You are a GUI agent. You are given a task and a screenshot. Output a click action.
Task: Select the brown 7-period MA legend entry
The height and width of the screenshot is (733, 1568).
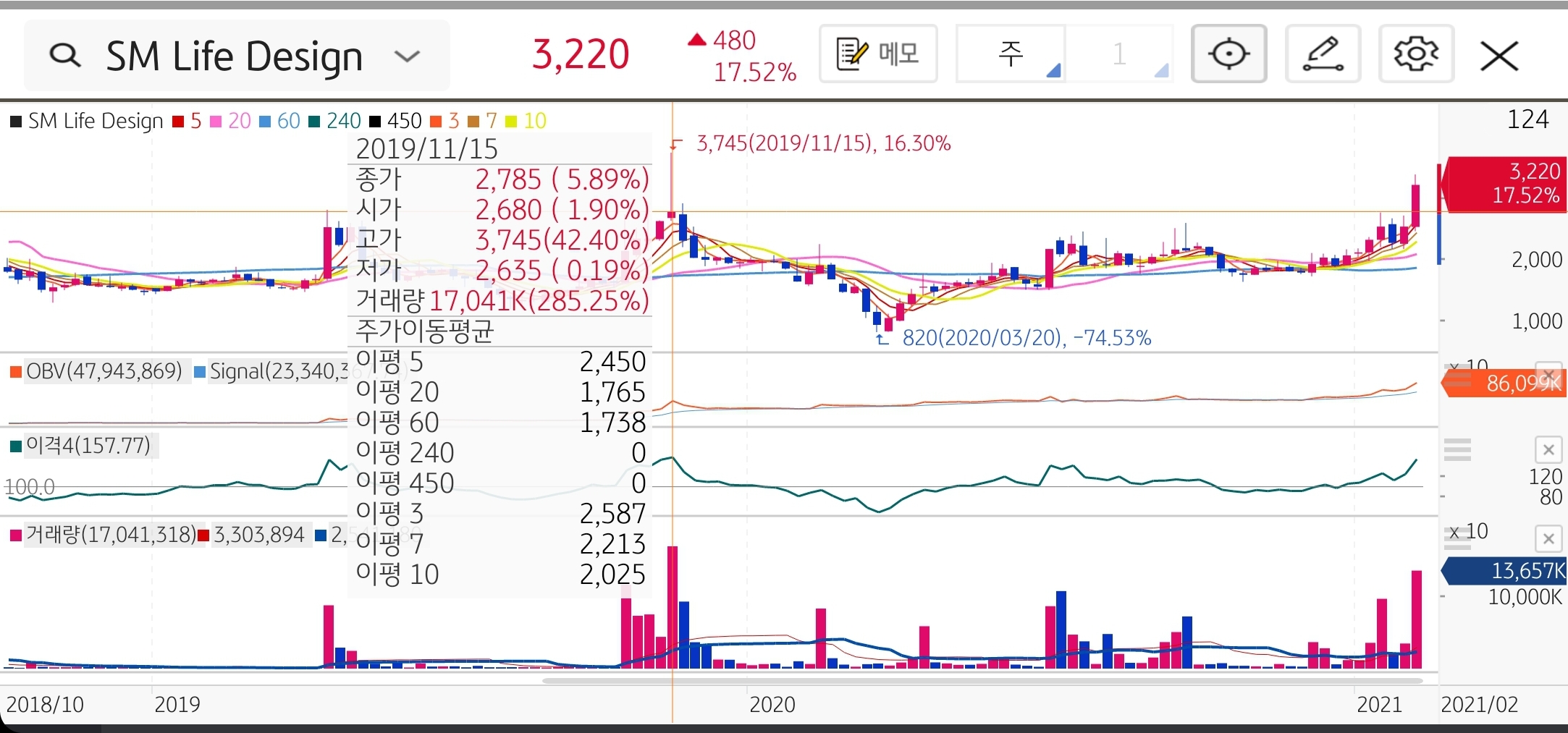pos(482,121)
